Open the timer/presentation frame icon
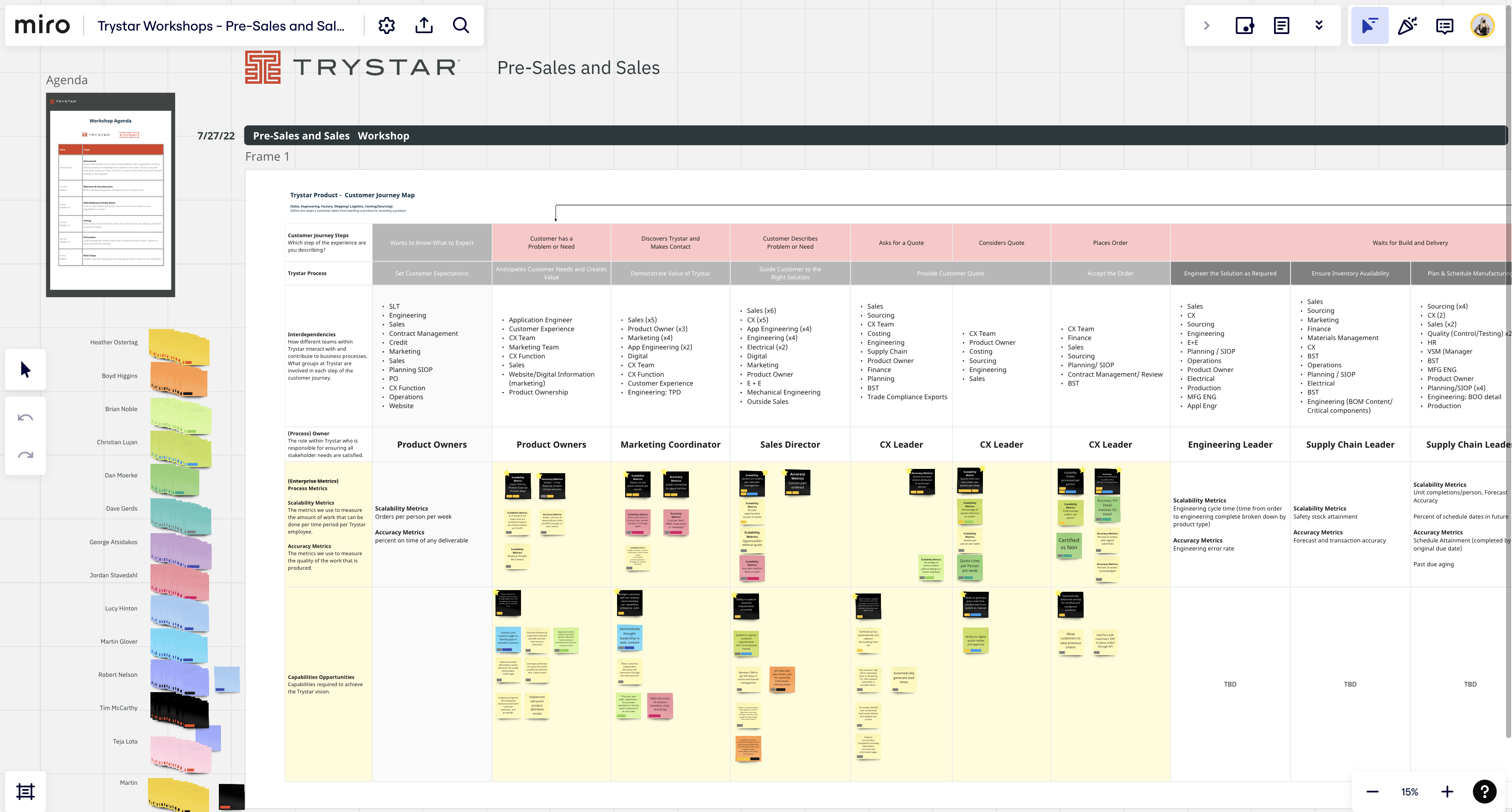1512x812 pixels. pos(1244,25)
